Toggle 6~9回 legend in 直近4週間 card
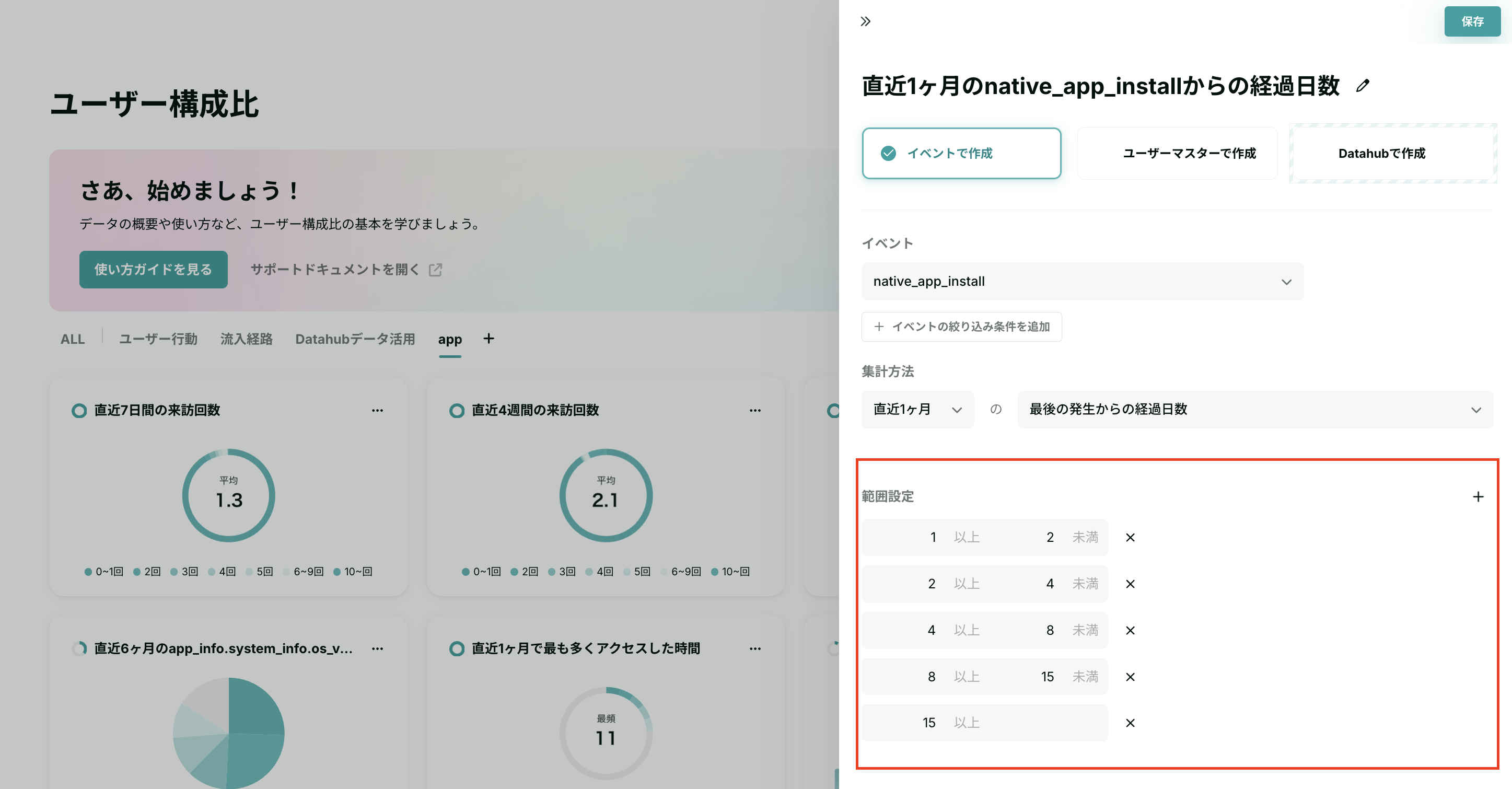The image size is (1512, 789). pyautogui.click(x=680, y=571)
